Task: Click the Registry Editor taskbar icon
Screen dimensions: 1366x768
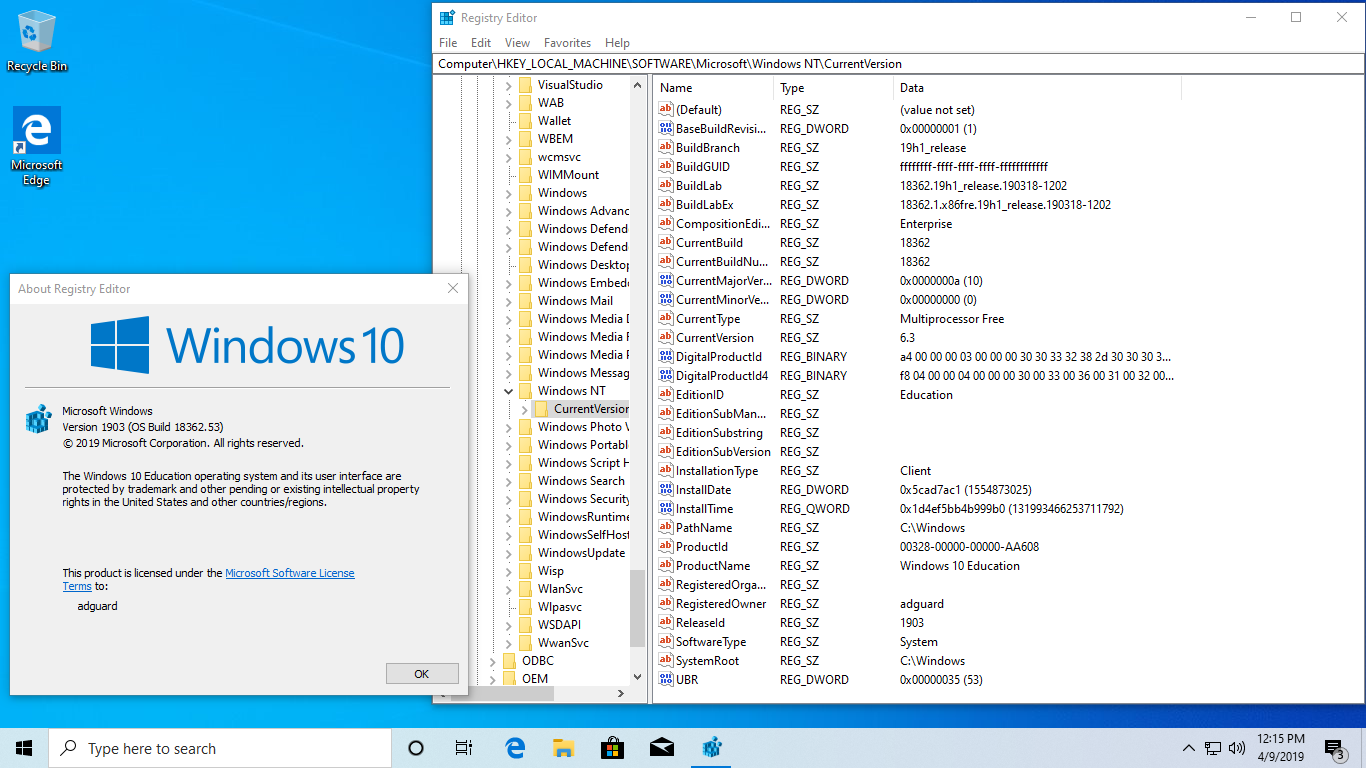Action: pos(712,748)
